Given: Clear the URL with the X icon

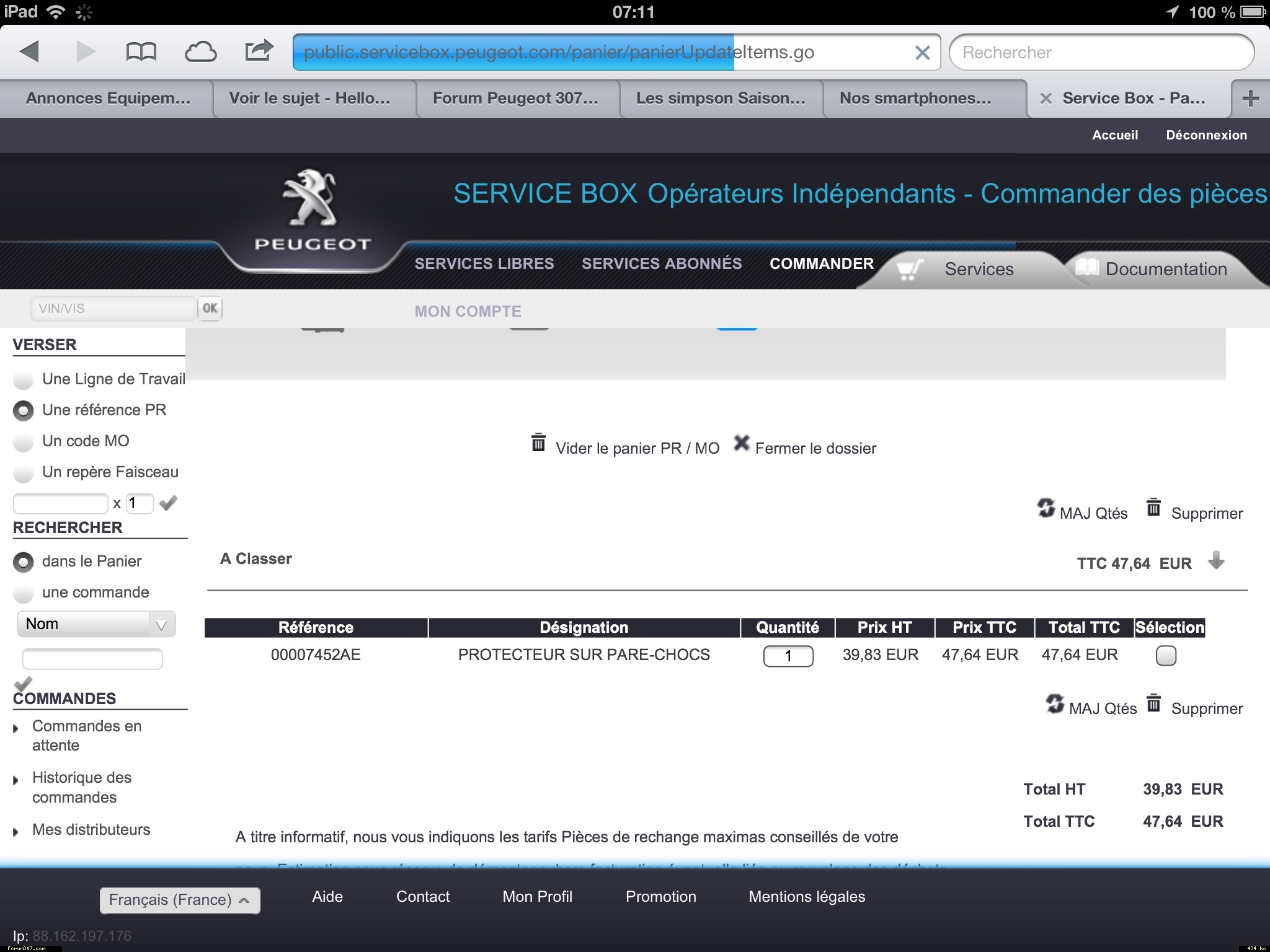Looking at the screenshot, I should (922, 53).
